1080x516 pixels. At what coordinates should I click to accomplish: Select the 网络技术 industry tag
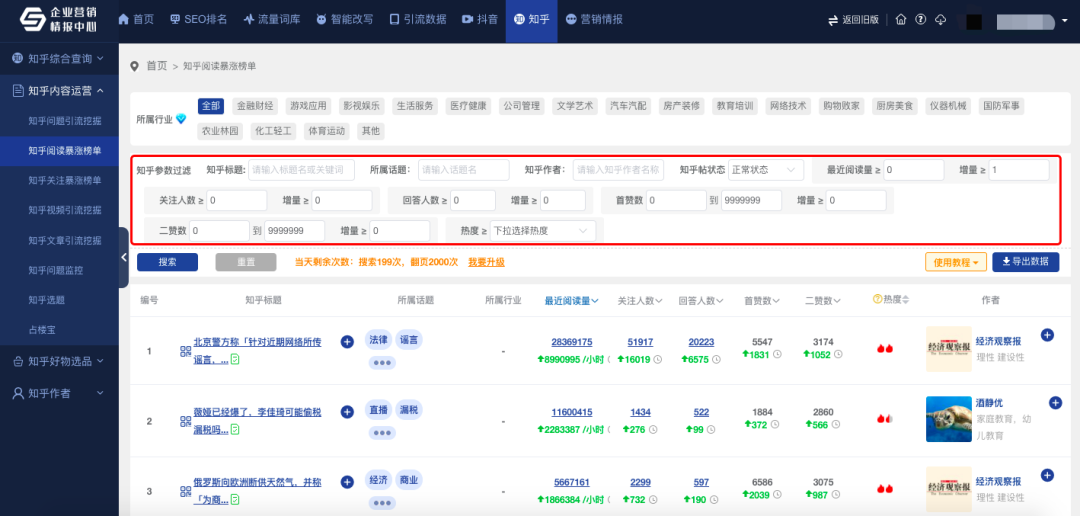[788, 106]
